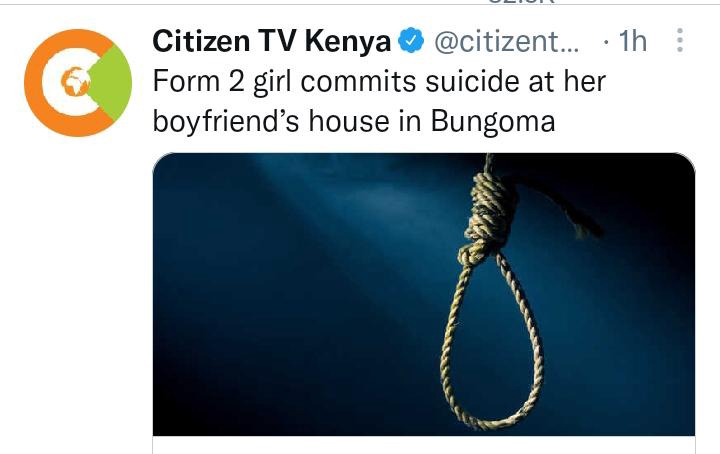
Task: Click the blue verified badge next to Citizen TV Kenya
Action: [x=411, y=40]
